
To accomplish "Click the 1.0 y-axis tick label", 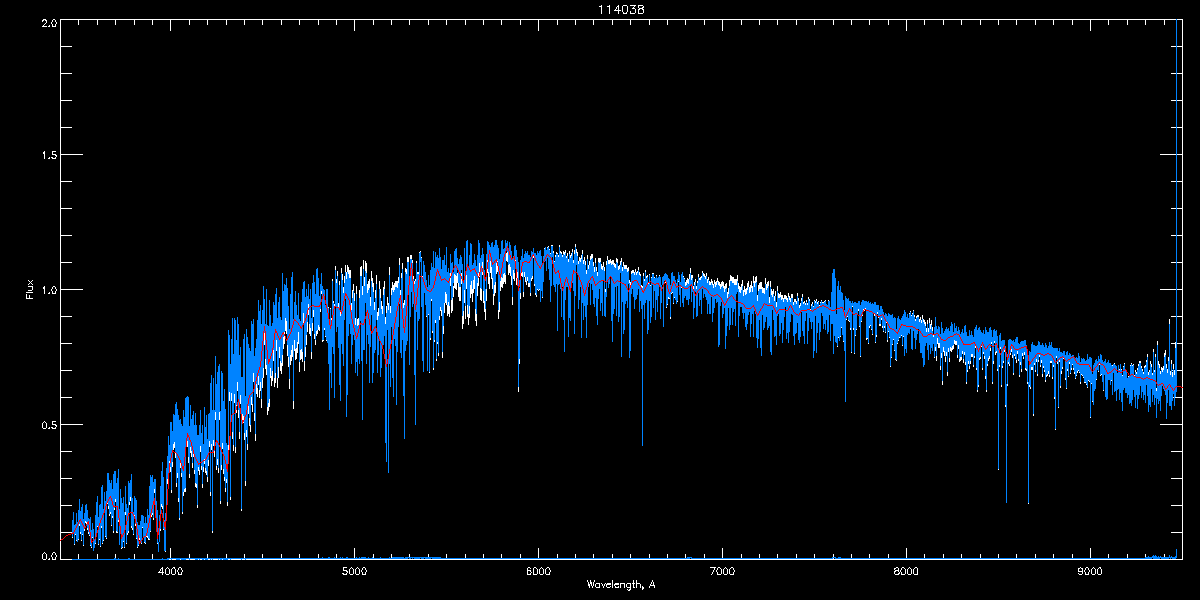I will click(47, 290).
